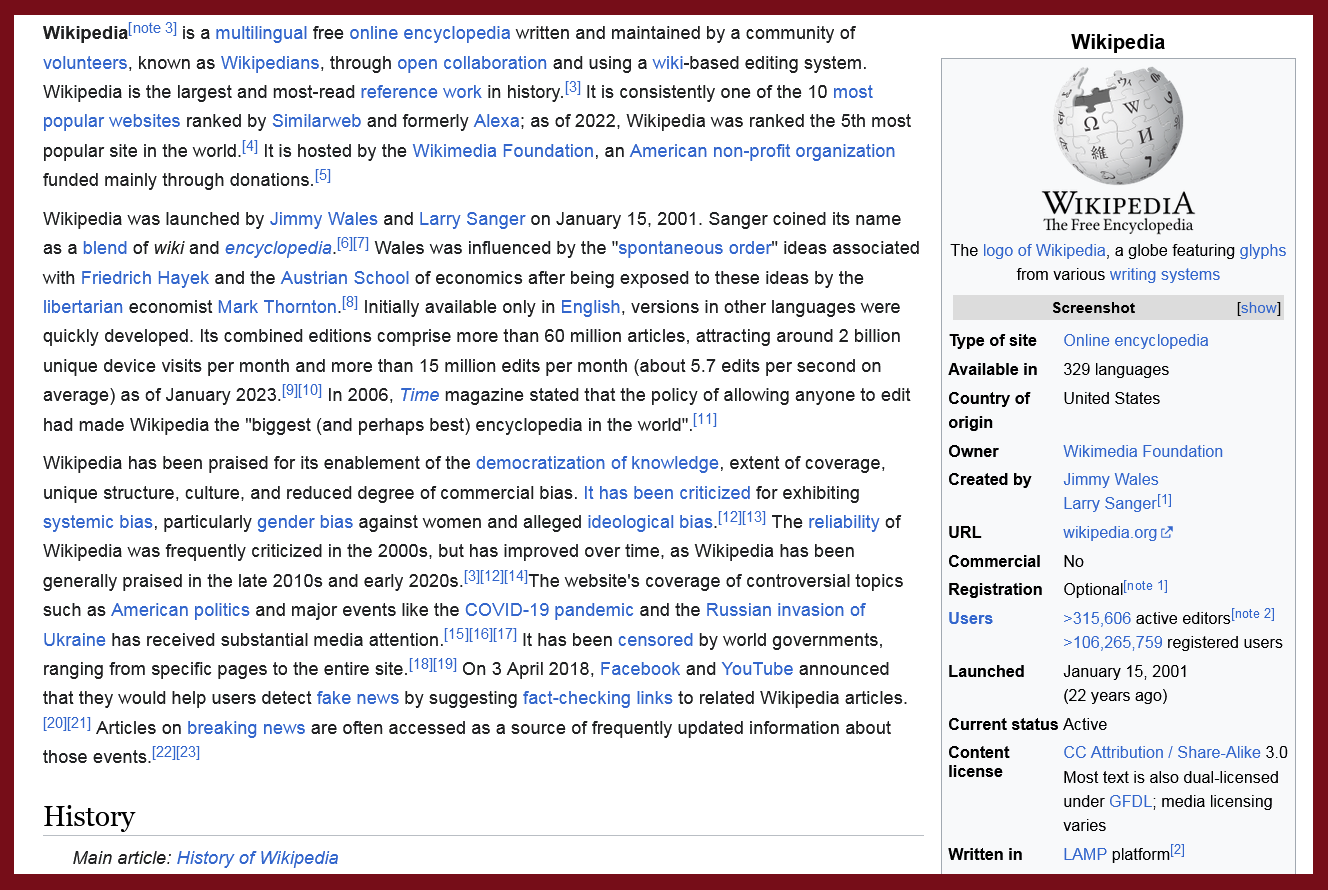Follow the blend link
The height and width of the screenshot is (890, 1328).
(105, 248)
